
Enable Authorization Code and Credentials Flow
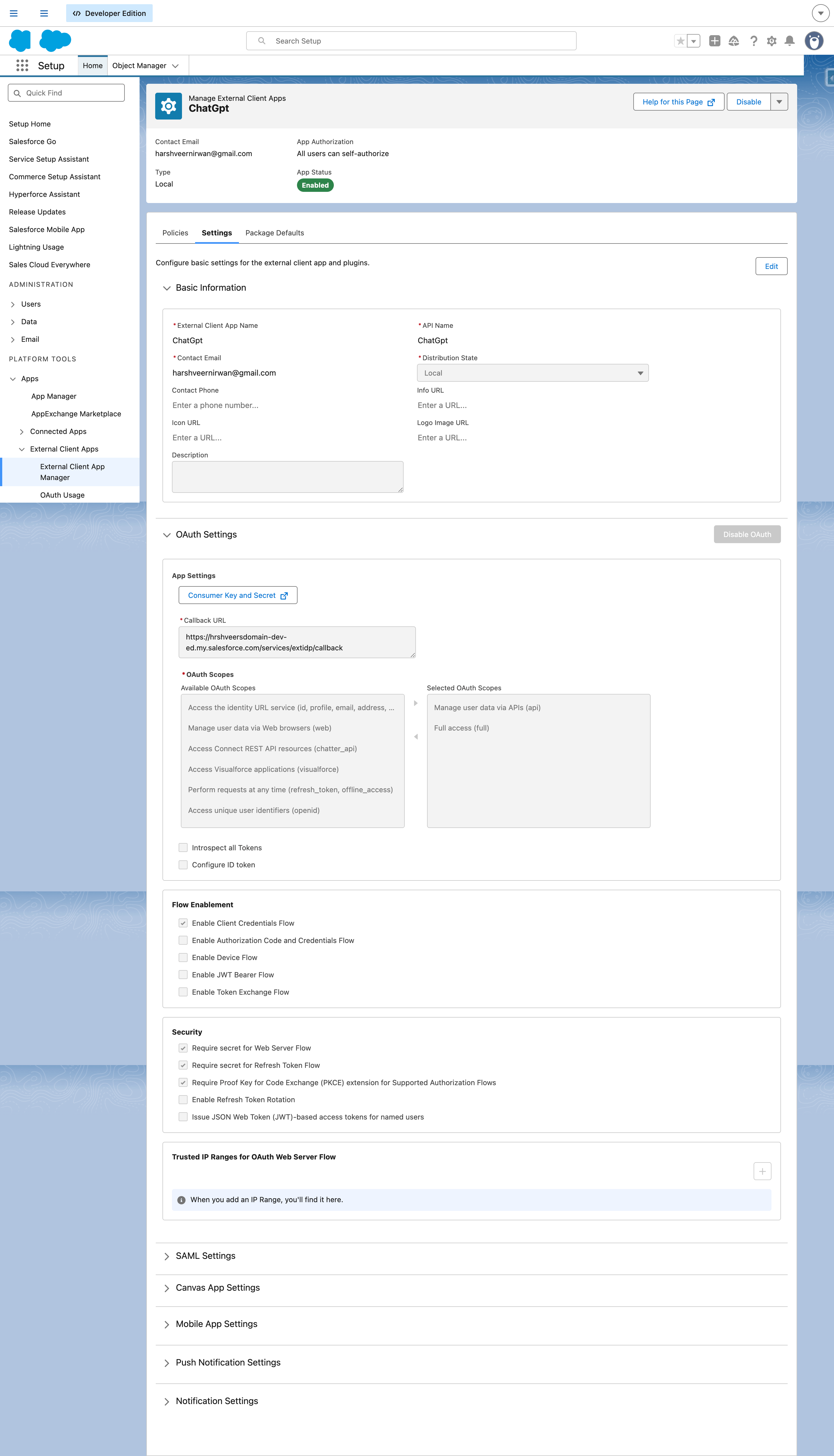[183, 940]
